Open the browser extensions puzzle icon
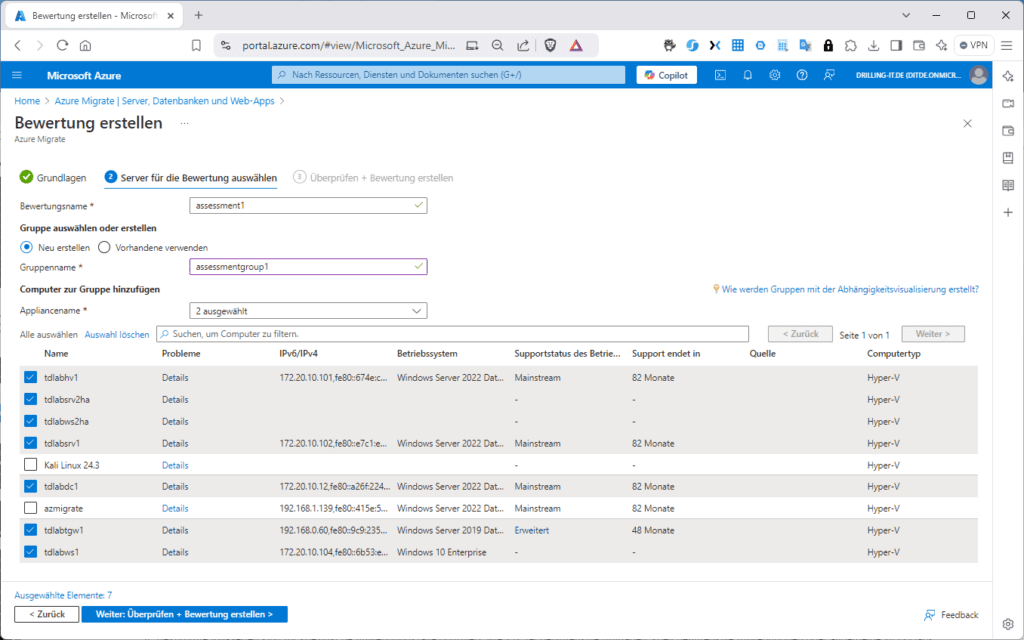 click(850, 45)
